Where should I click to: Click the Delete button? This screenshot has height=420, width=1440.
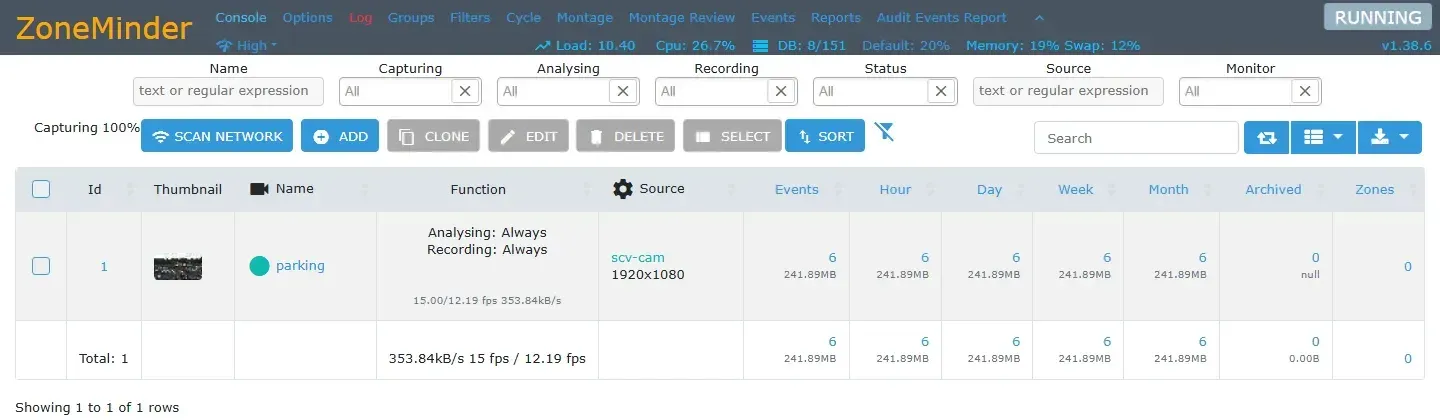coord(625,136)
